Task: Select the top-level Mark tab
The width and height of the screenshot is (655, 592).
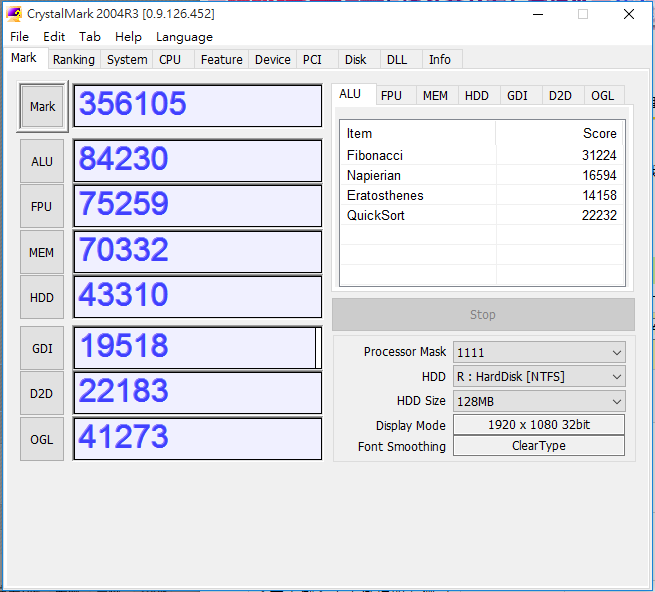Action: click(x=24, y=58)
